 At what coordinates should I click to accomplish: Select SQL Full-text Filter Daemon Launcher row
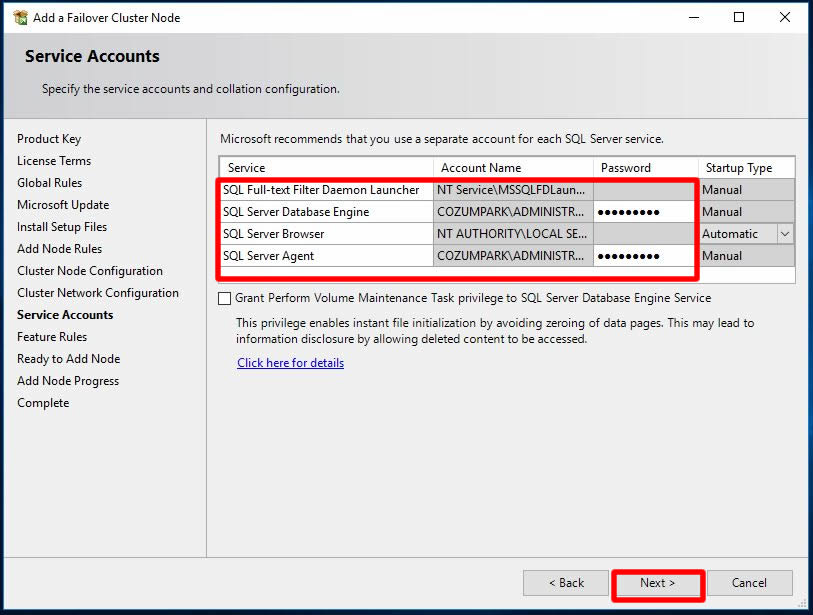[x=321, y=190]
